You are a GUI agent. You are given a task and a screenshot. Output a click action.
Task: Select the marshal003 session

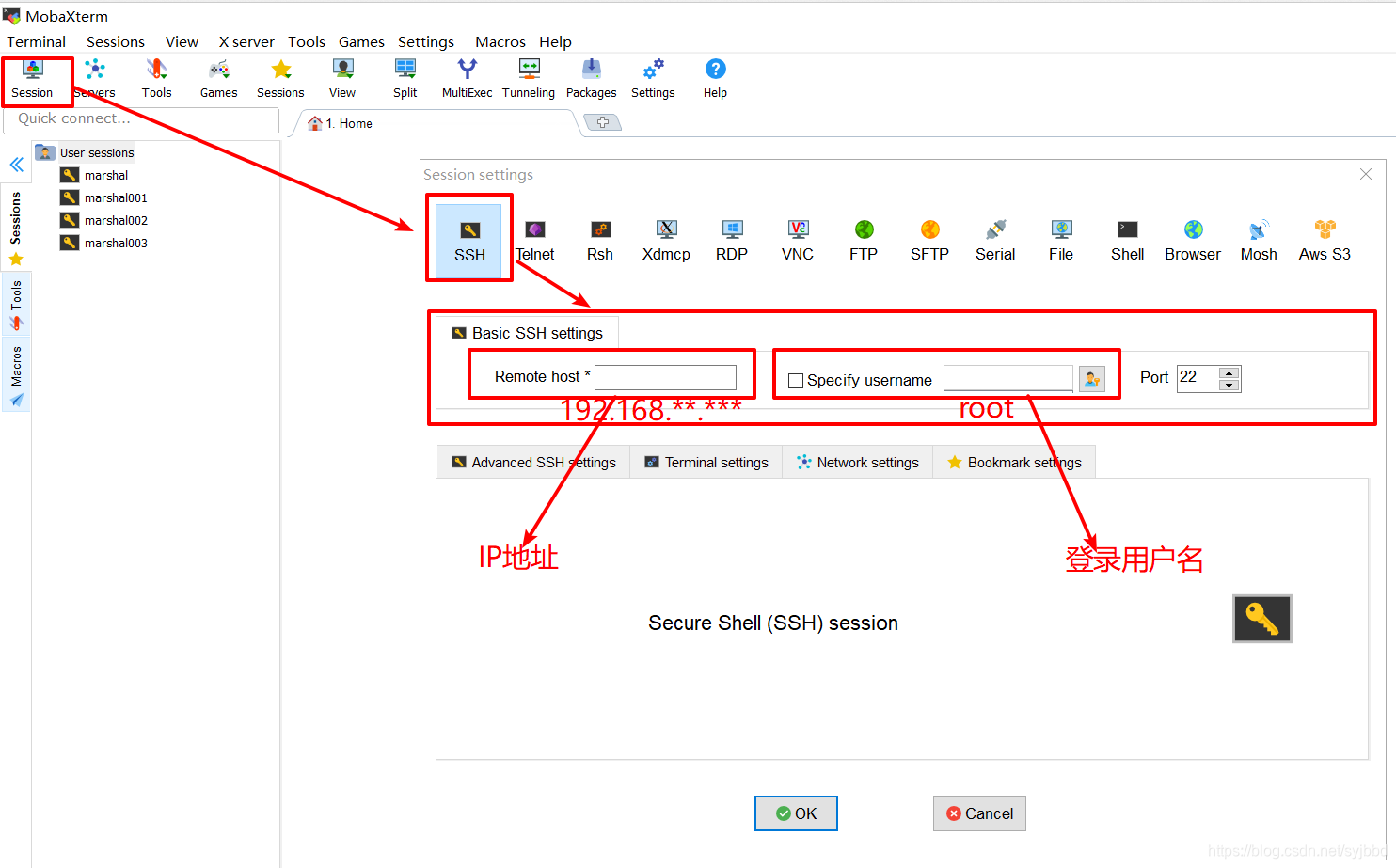click(x=104, y=243)
